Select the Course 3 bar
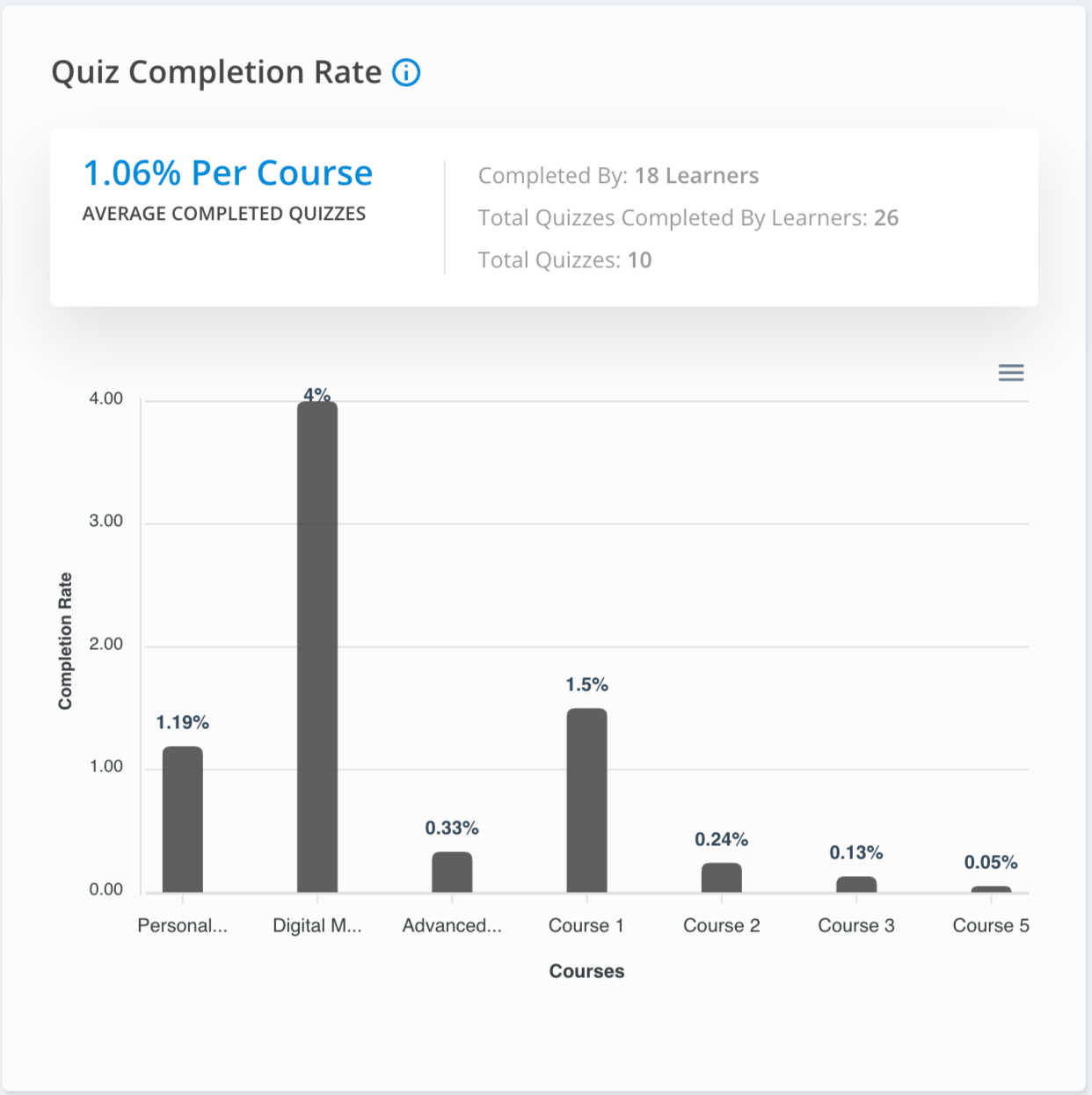This screenshot has width=1092, height=1095. pyautogui.click(x=856, y=884)
